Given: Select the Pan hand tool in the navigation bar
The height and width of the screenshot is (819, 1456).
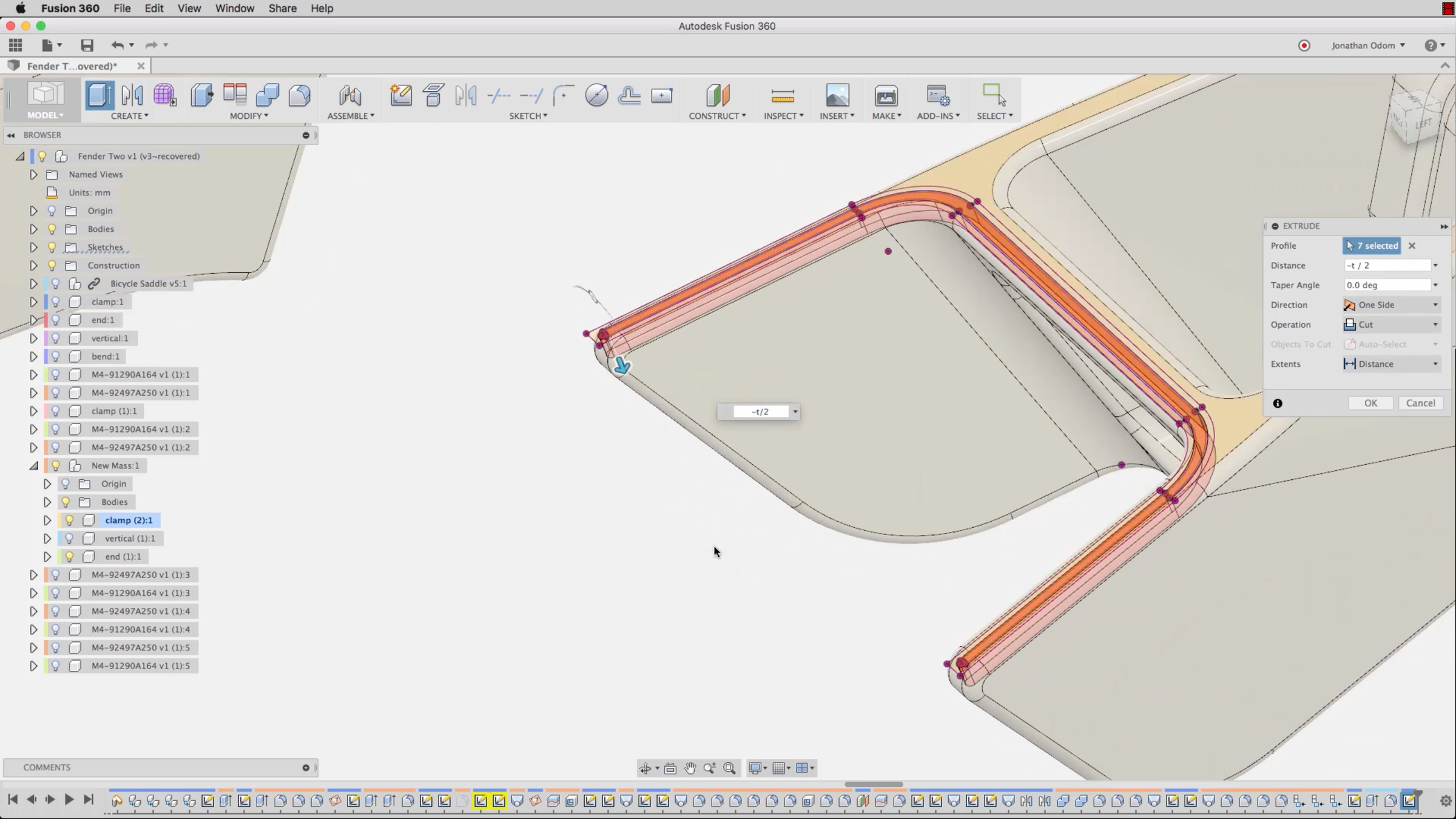Looking at the screenshot, I should coord(690,768).
